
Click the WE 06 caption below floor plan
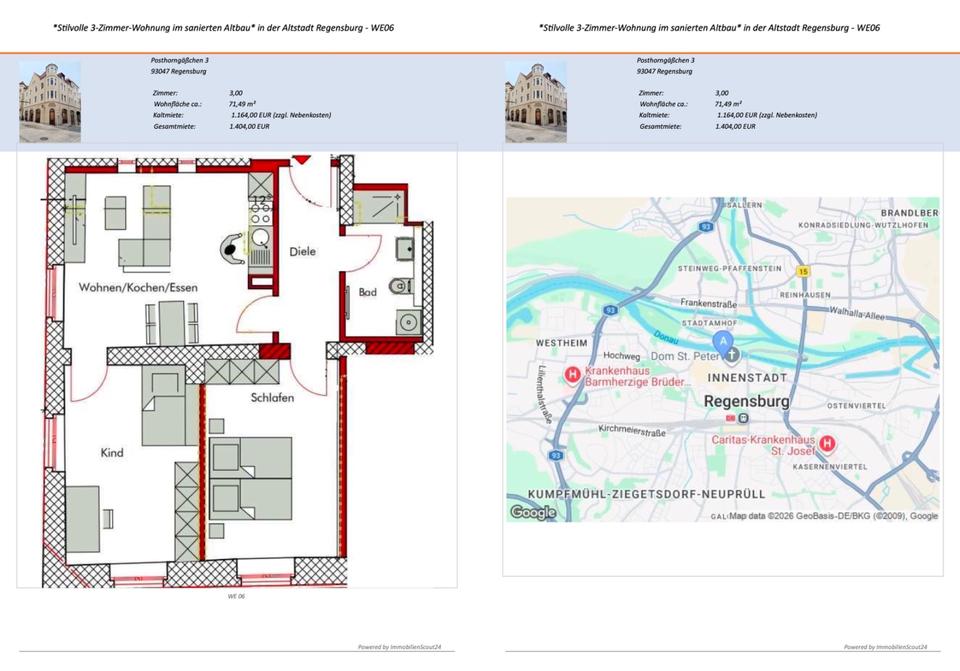coord(236,596)
